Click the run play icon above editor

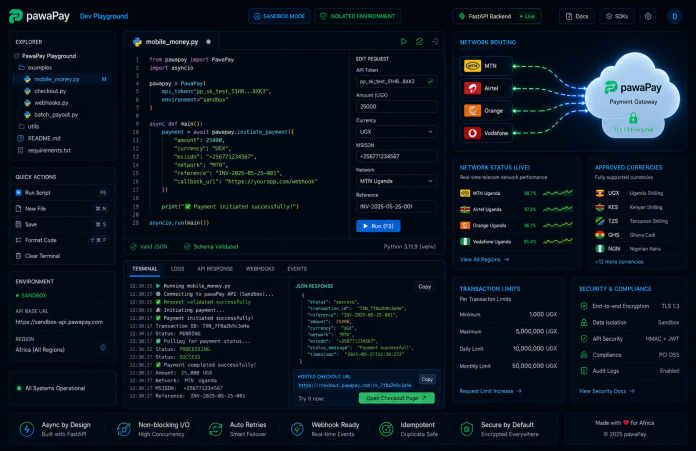click(x=403, y=41)
